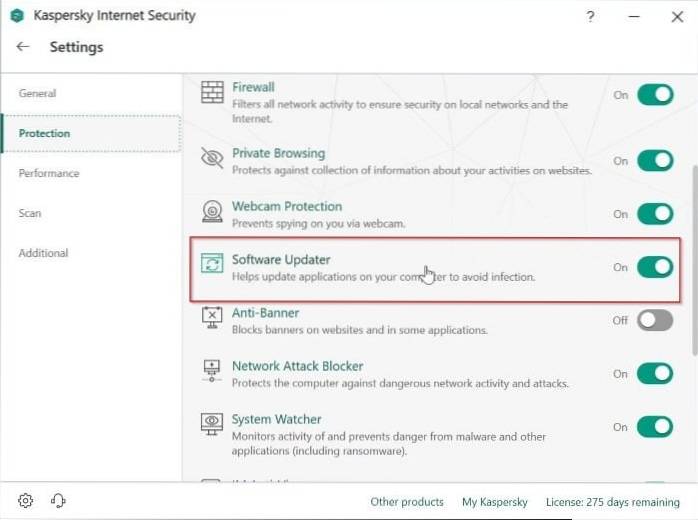698x520 pixels.
Task: Select the Performance tab in sidebar
Action: 48,173
